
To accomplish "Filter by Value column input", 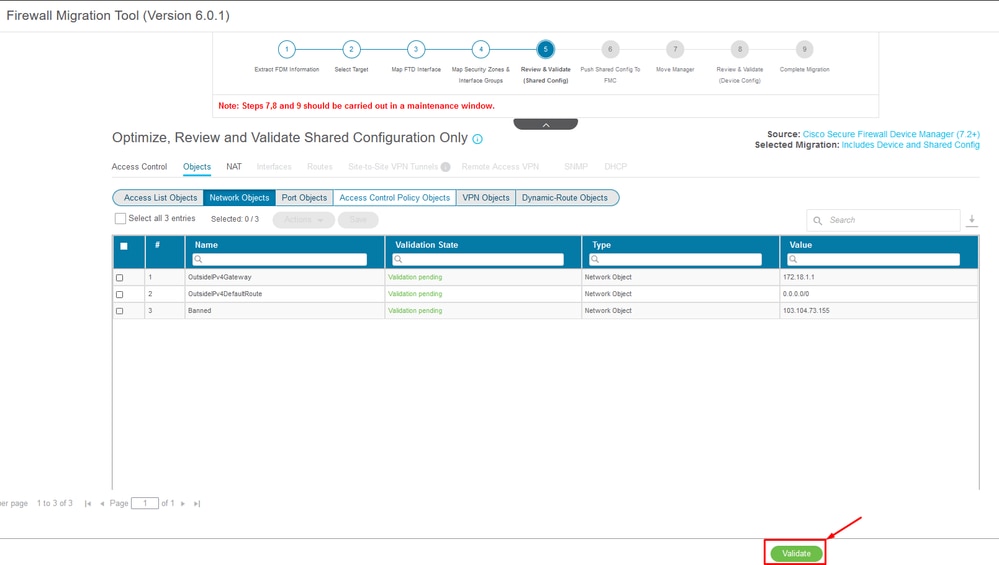I will click(x=873, y=259).
